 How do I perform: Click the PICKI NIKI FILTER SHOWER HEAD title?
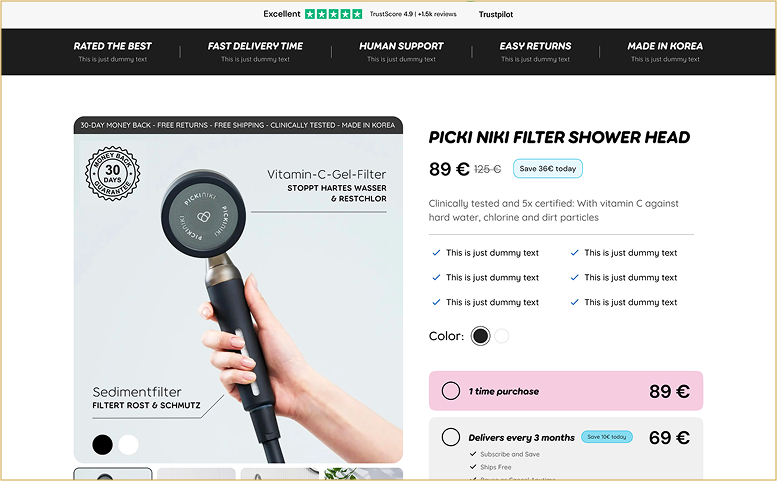point(559,137)
